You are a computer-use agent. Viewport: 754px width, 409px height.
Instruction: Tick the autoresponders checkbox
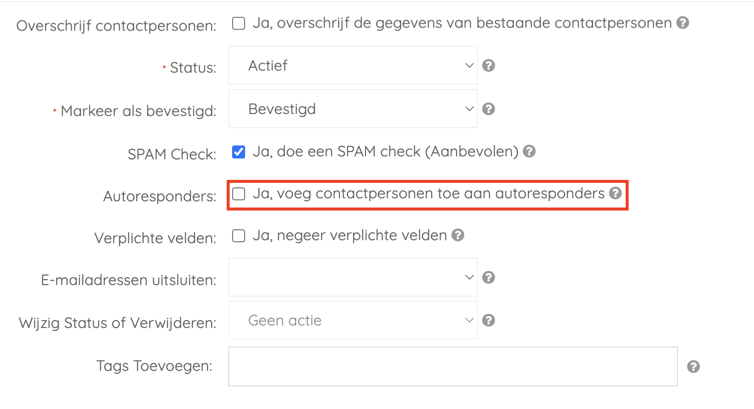(x=239, y=194)
